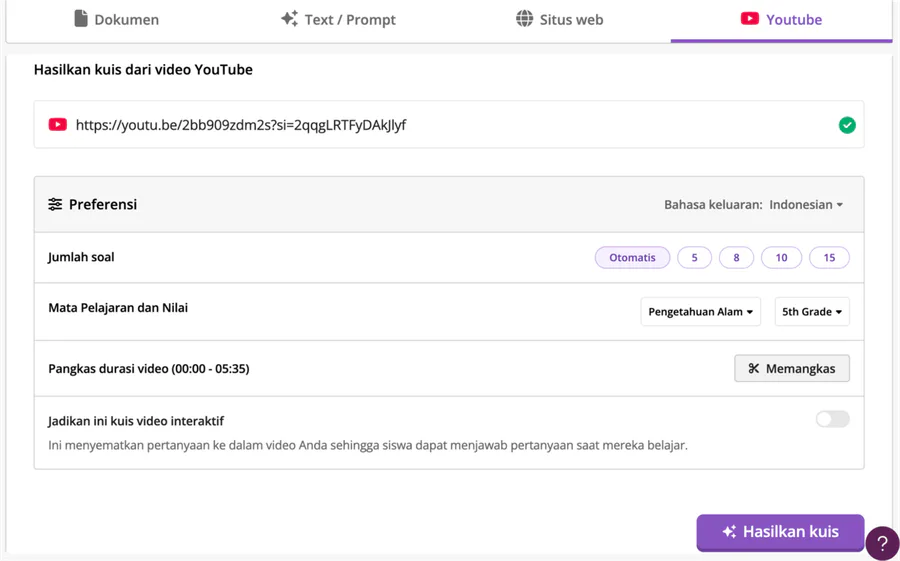Click the globe icon for Situs web
The height and width of the screenshot is (561, 900).
point(524,19)
